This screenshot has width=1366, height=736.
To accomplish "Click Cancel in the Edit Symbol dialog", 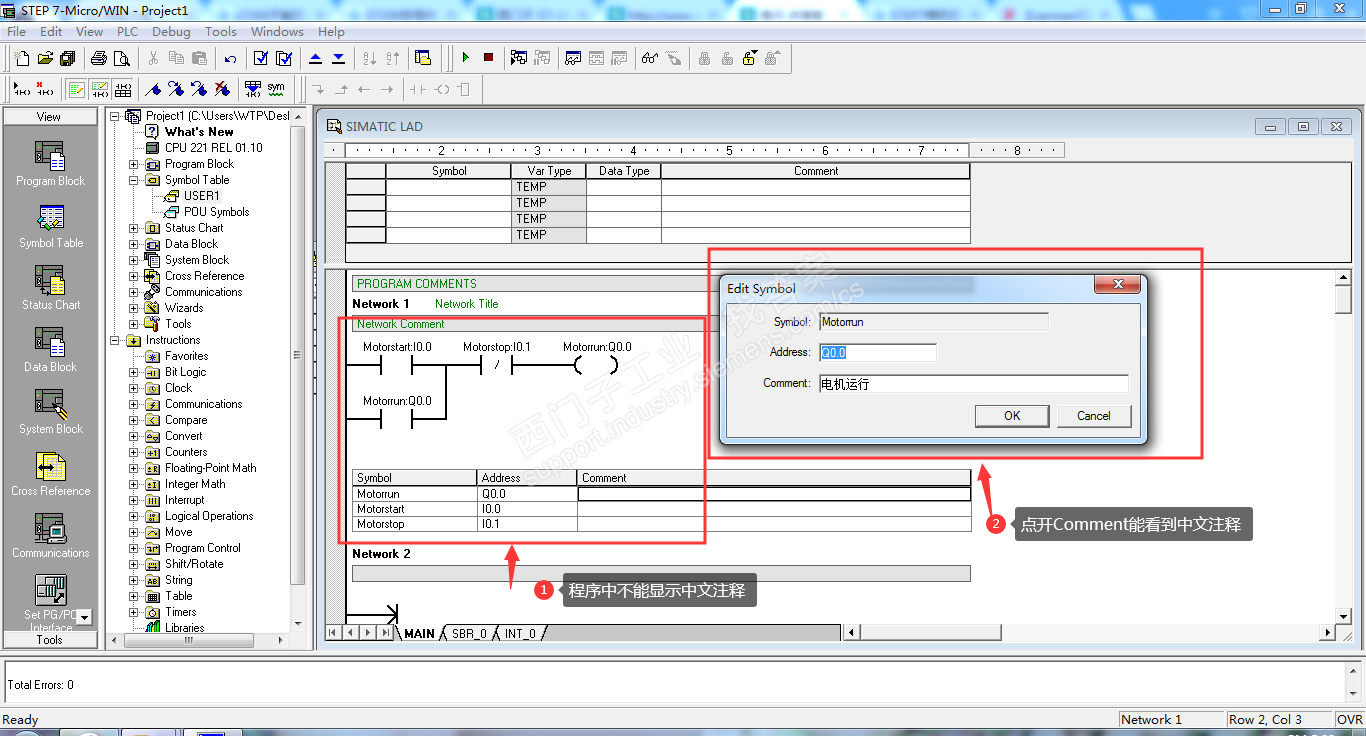I will tap(1094, 416).
